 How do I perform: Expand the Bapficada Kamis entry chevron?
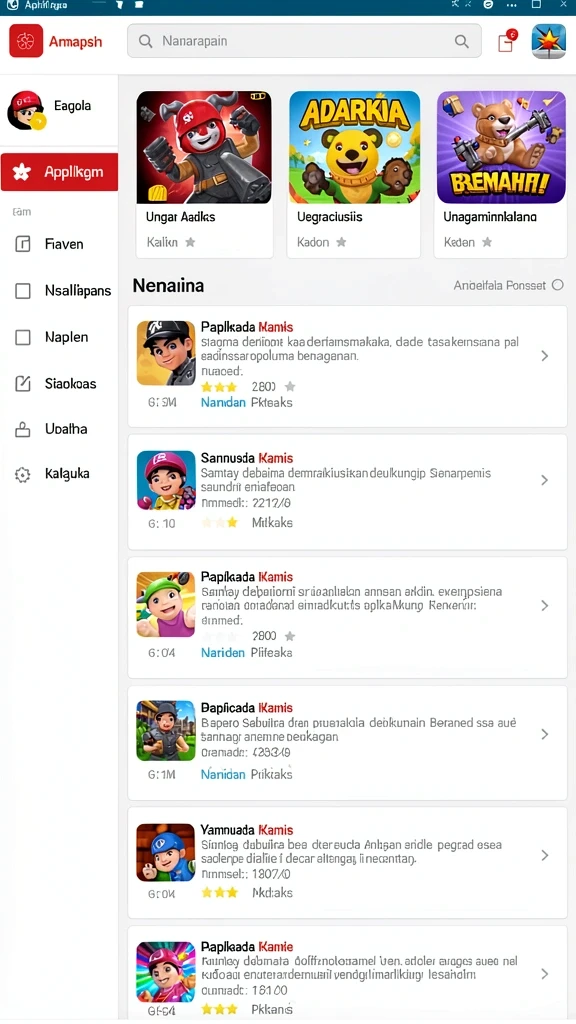[545, 735]
